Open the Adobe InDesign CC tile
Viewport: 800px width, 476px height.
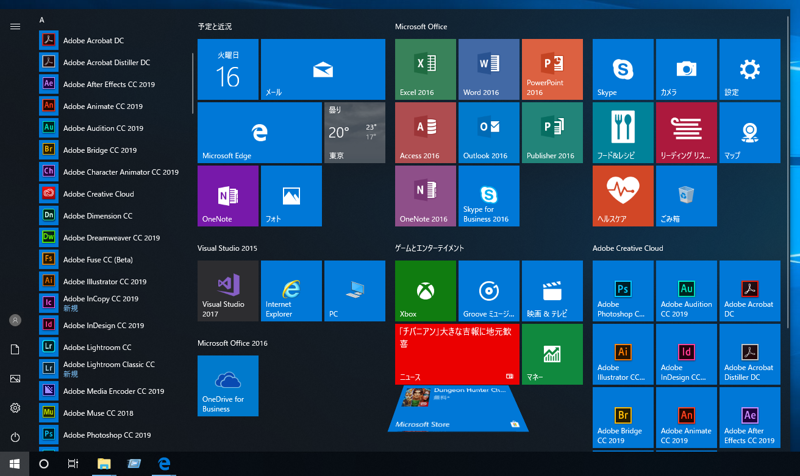686,354
